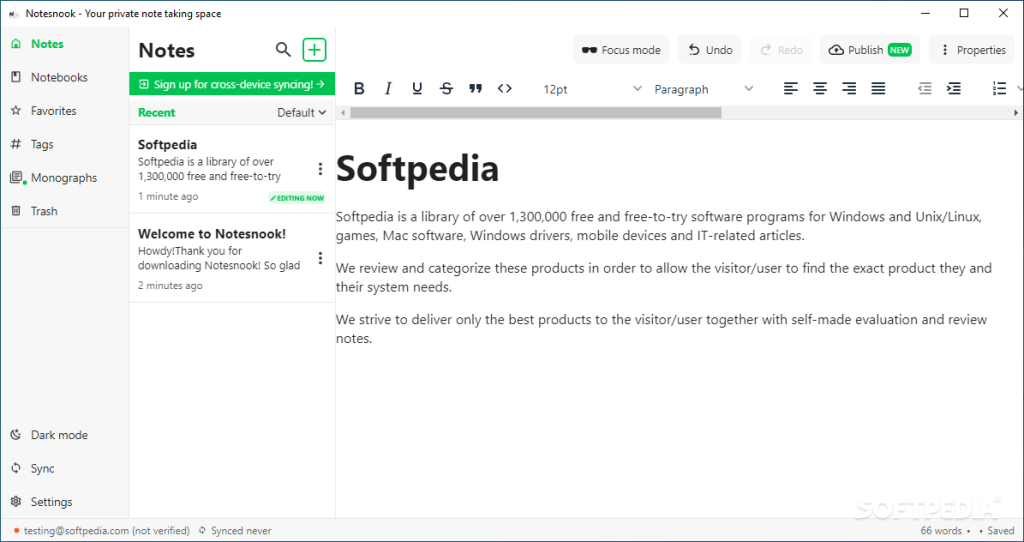The width and height of the screenshot is (1024, 542).
Task: Click the EDITING NOW badge
Action: [297, 198]
